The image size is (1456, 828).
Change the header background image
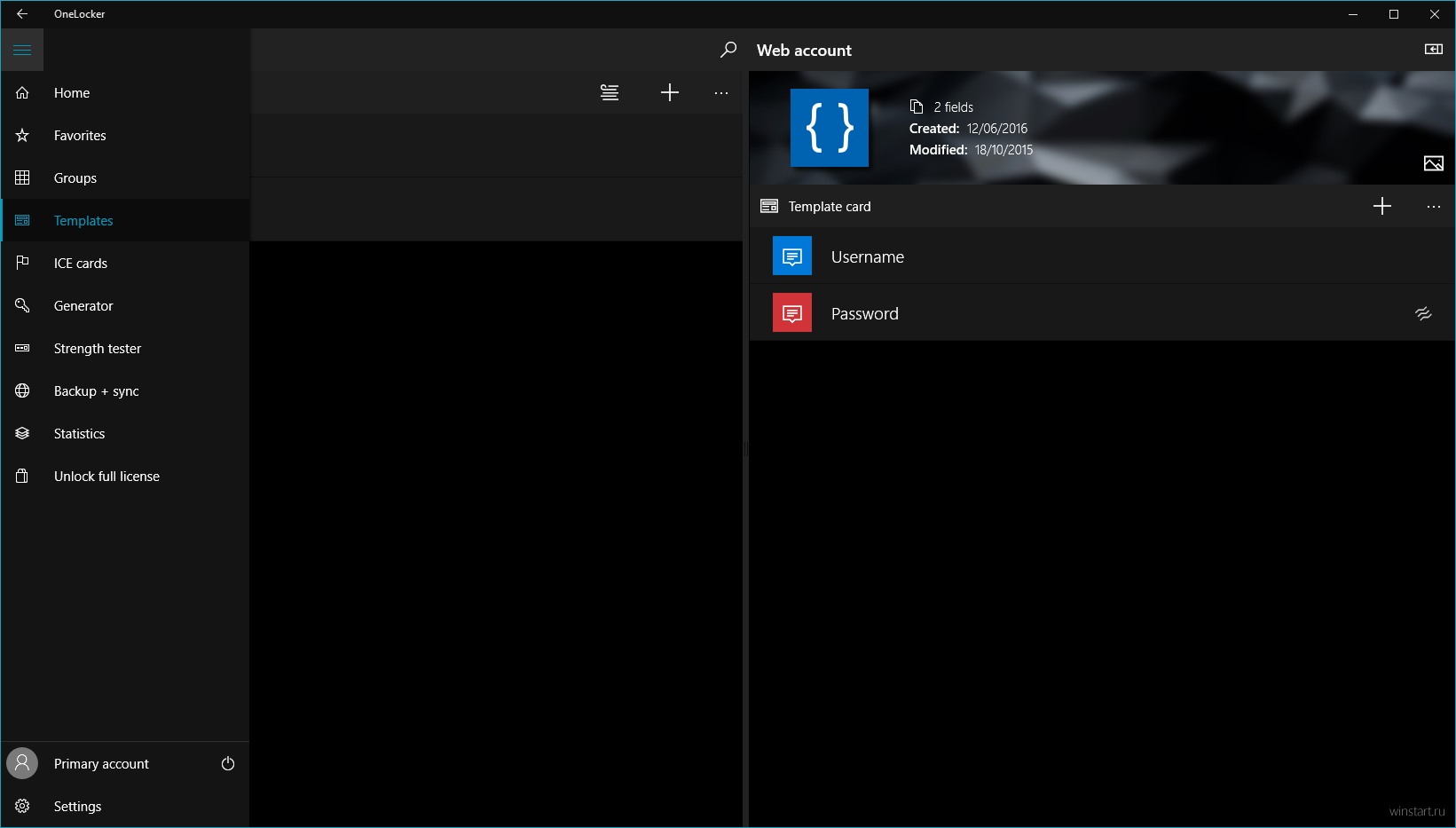pyautogui.click(x=1434, y=163)
